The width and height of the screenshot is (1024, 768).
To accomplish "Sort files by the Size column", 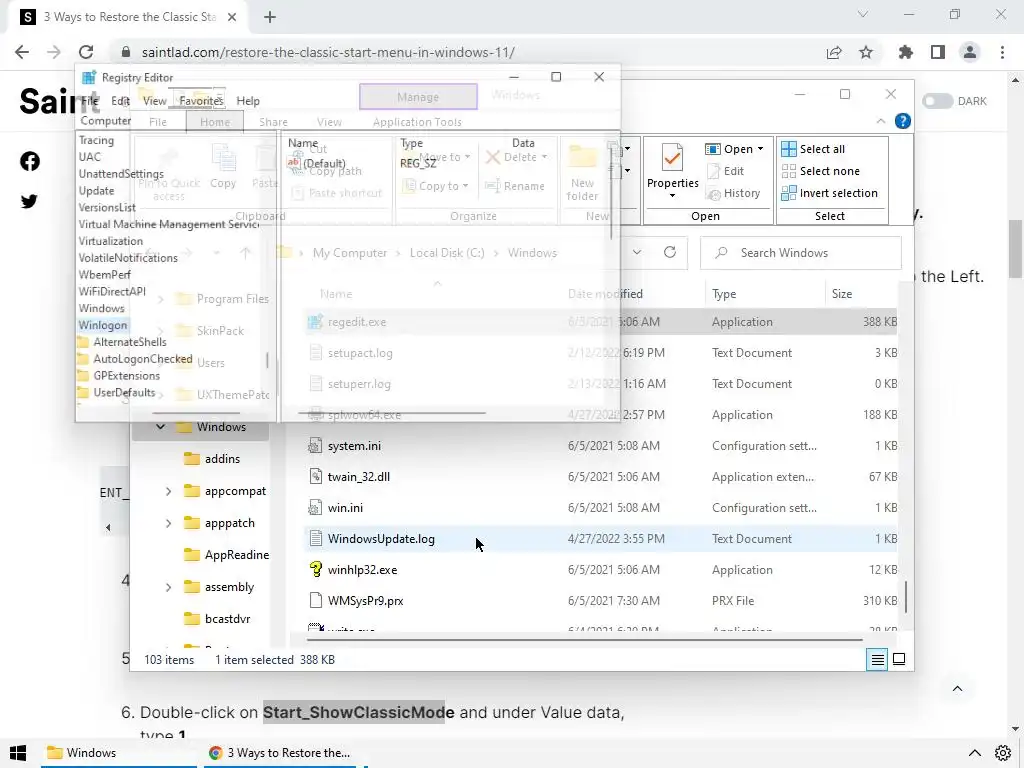I will pos(861,294).
